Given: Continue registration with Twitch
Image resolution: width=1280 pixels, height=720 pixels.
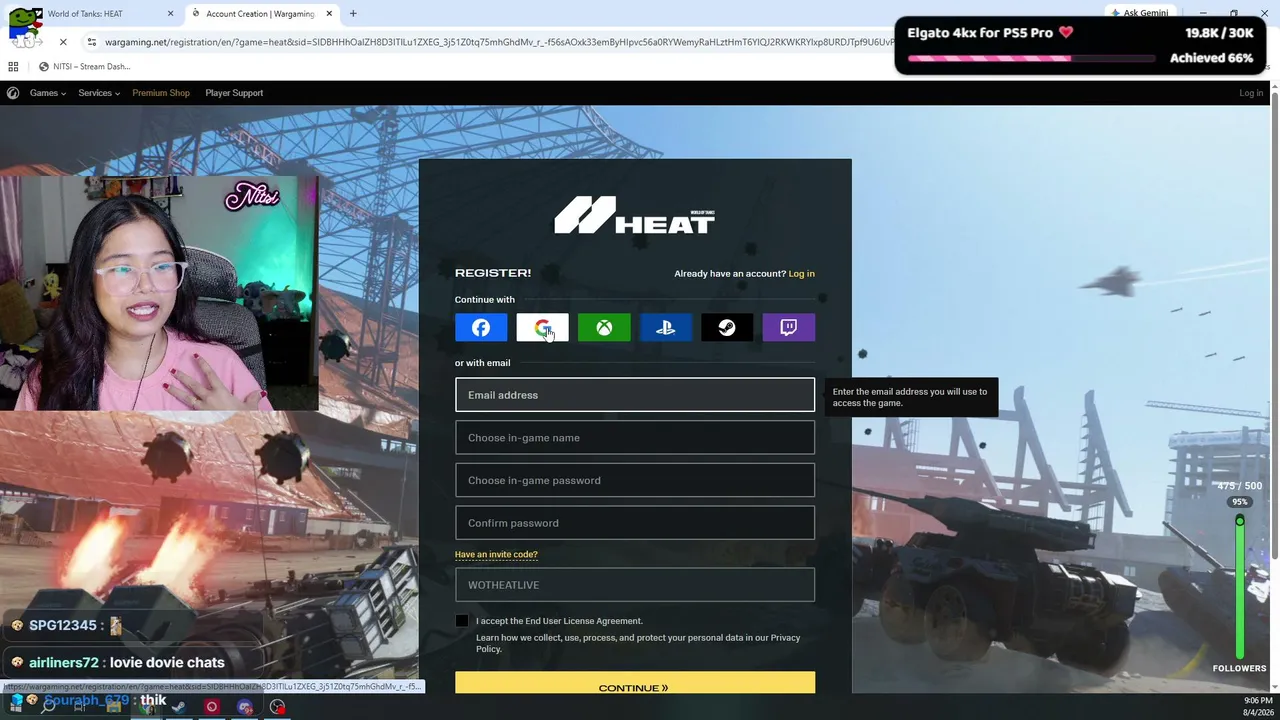Looking at the screenshot, I should click(x=789, y=328).
